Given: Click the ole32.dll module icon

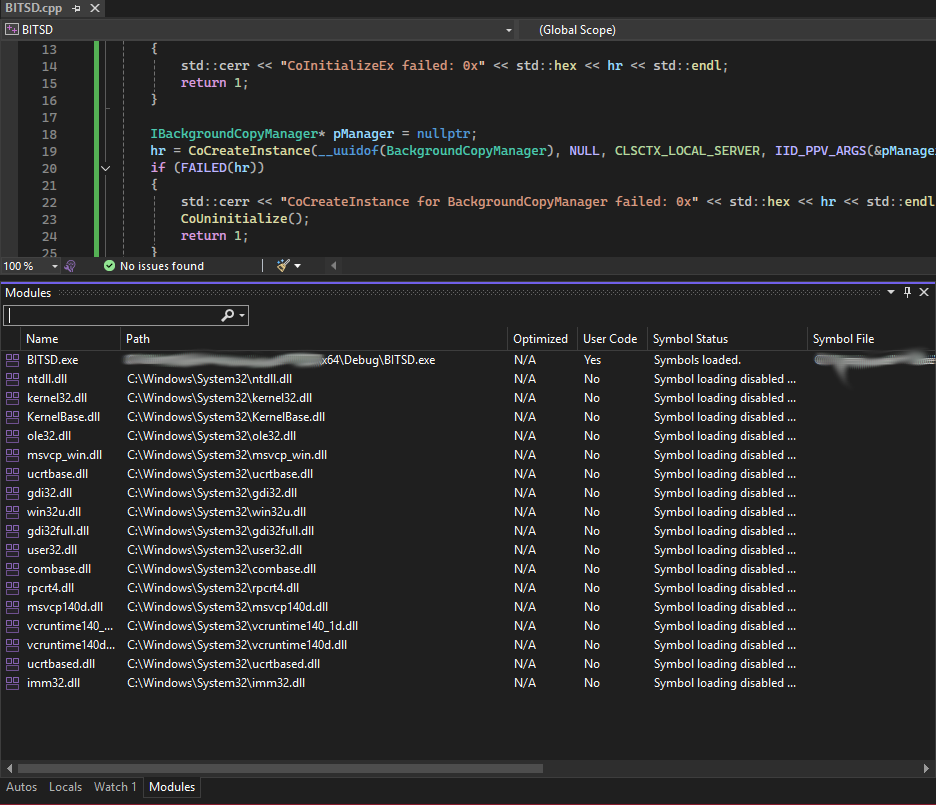Looking at the screenshot, I should coord(12,436).
